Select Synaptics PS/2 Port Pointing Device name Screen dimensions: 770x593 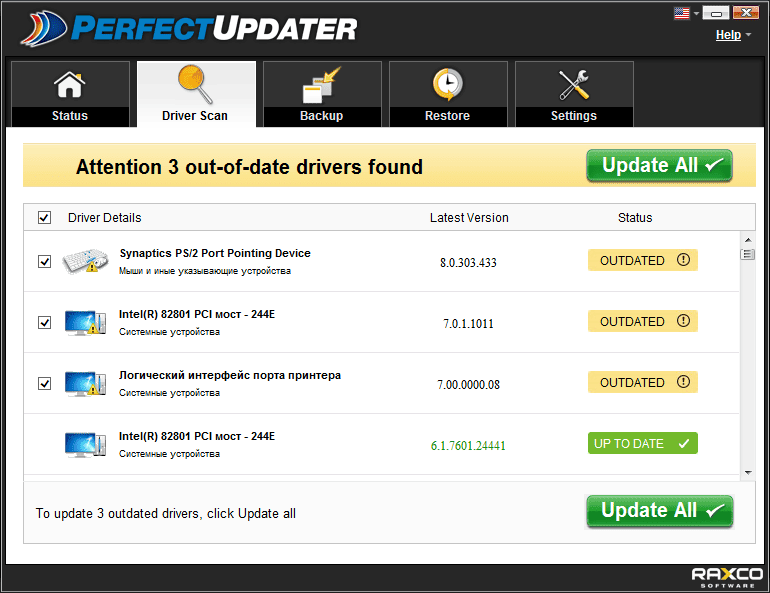(215, 253)
